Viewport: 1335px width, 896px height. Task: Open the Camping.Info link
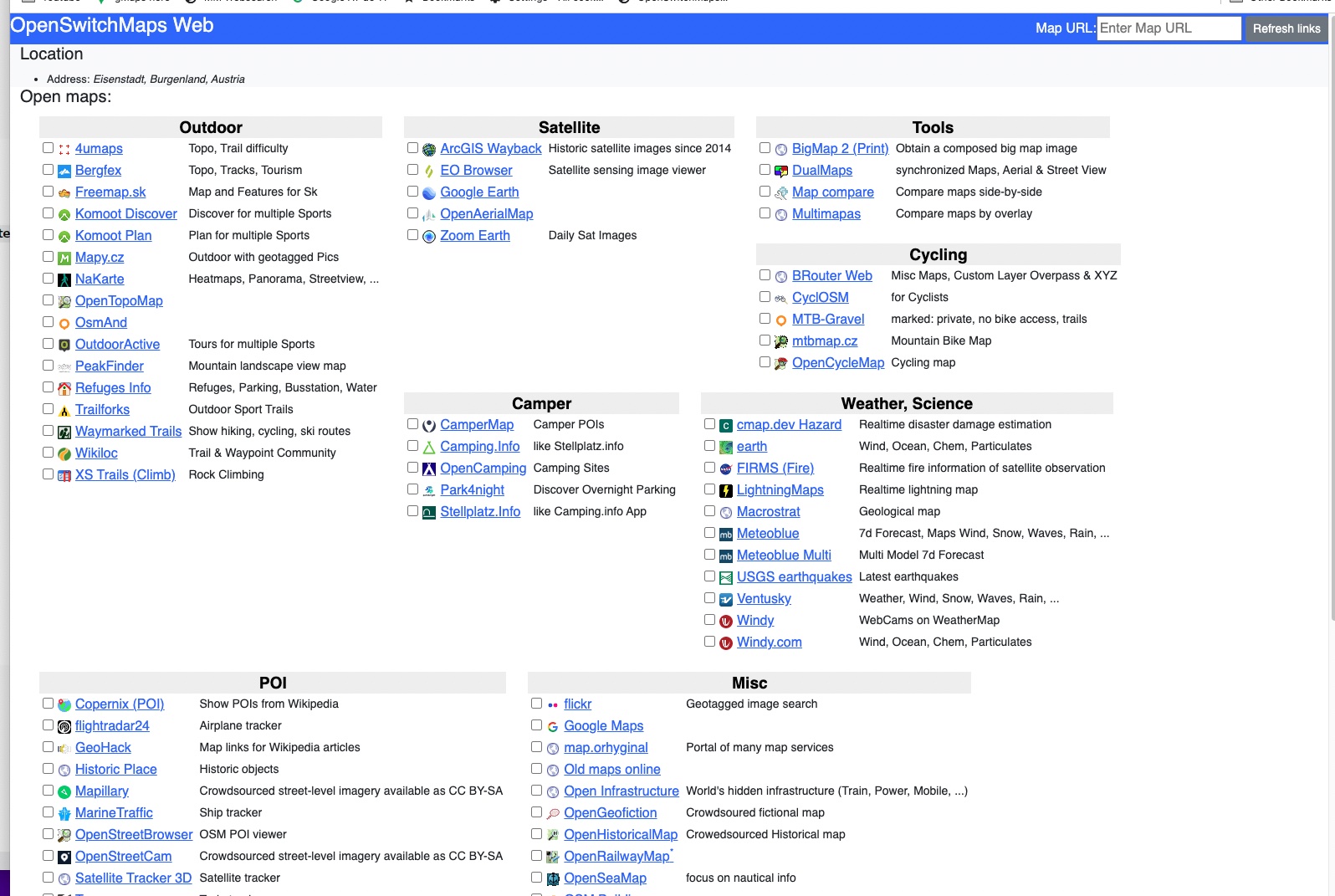(480, 446)
